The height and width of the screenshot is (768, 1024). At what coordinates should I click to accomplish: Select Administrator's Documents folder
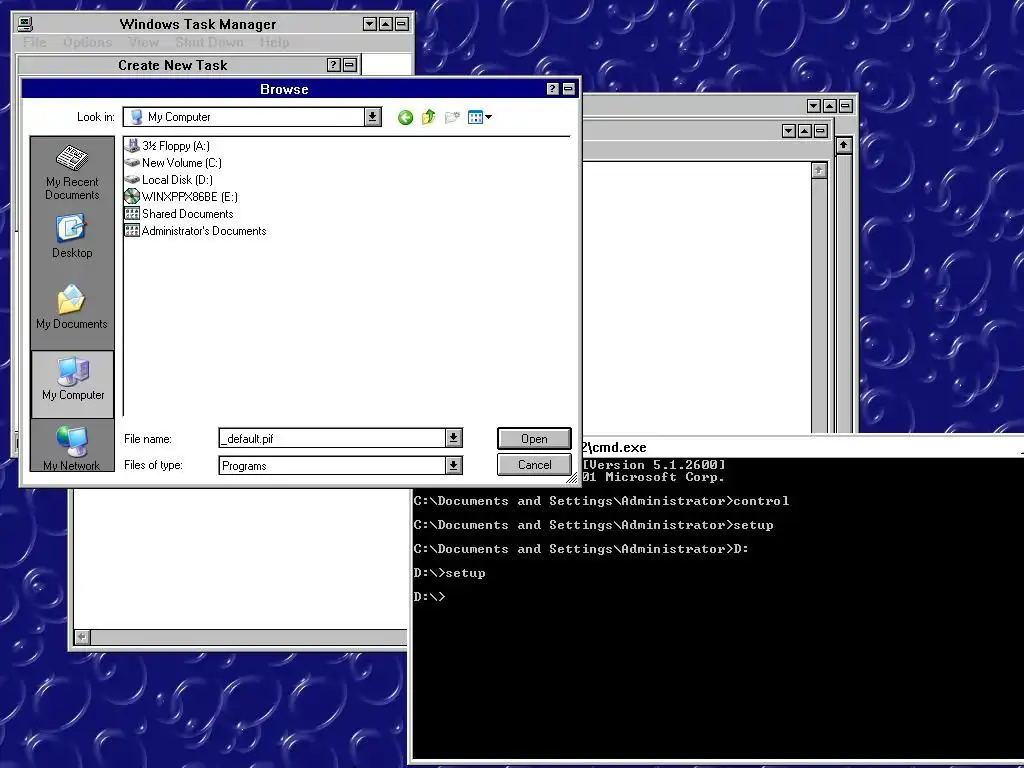pyautogui.click(x=195, y=231)
